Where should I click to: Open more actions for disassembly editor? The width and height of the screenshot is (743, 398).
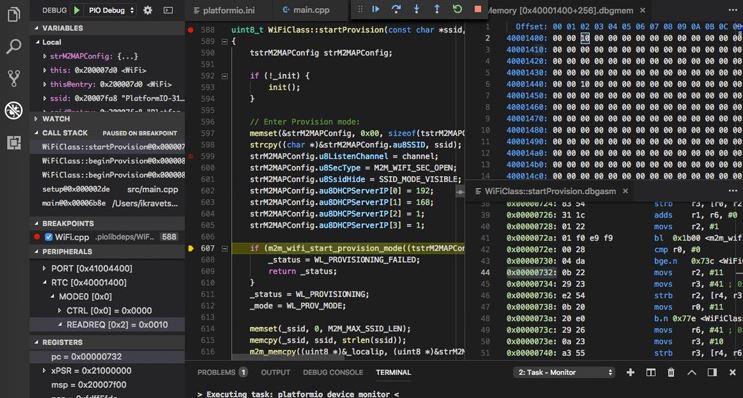tap(732, 191)
